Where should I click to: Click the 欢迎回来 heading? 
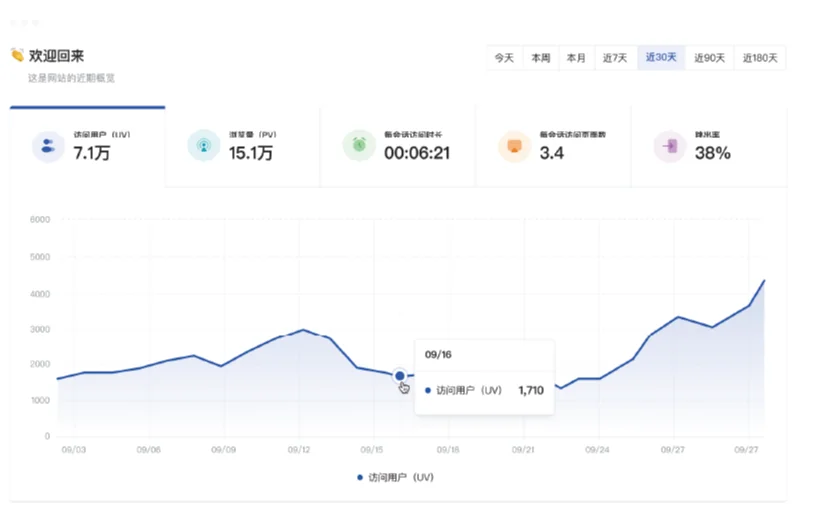click(56, 56)
